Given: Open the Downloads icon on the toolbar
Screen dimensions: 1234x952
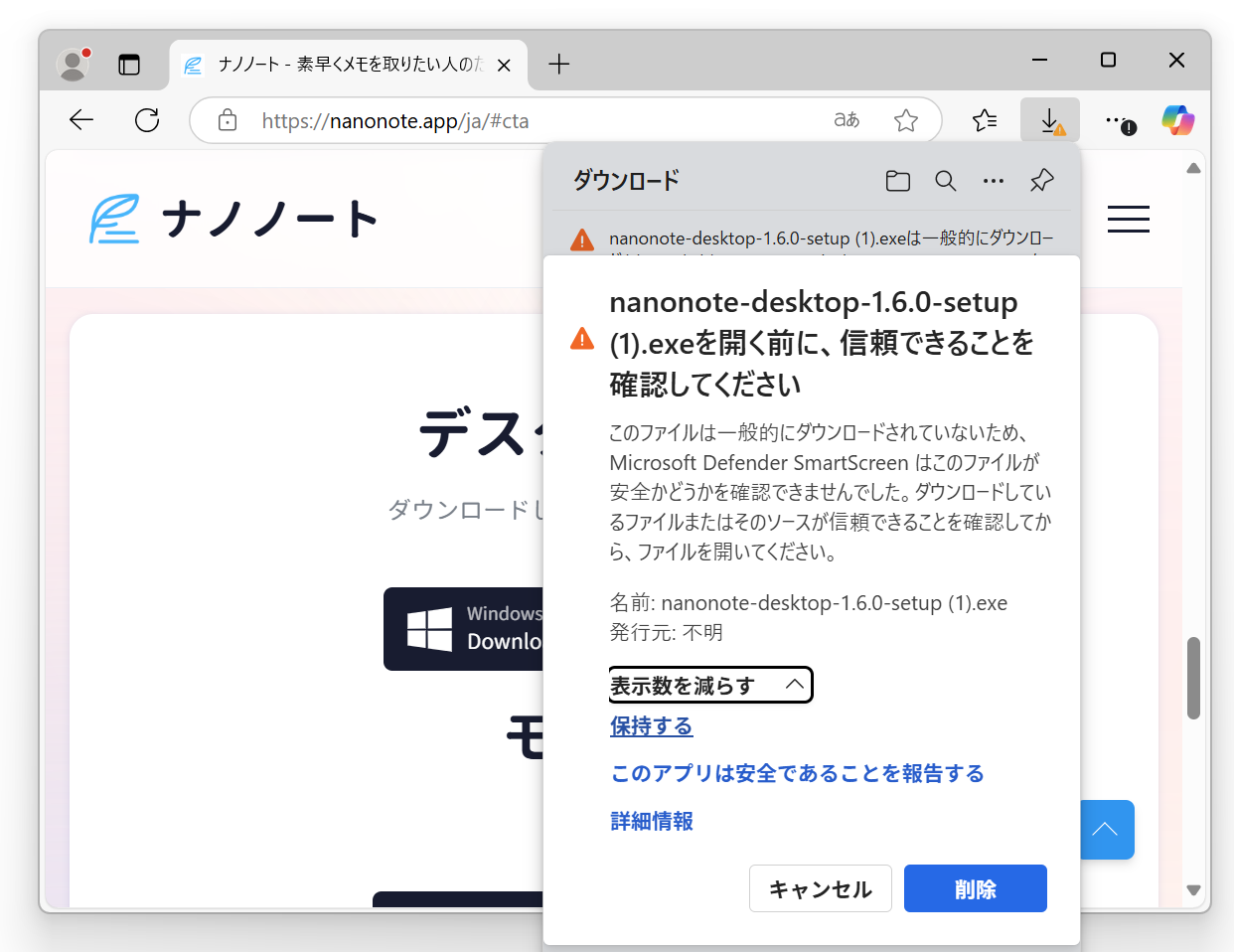Looking at the screenshot, I should click(1049, 119).
